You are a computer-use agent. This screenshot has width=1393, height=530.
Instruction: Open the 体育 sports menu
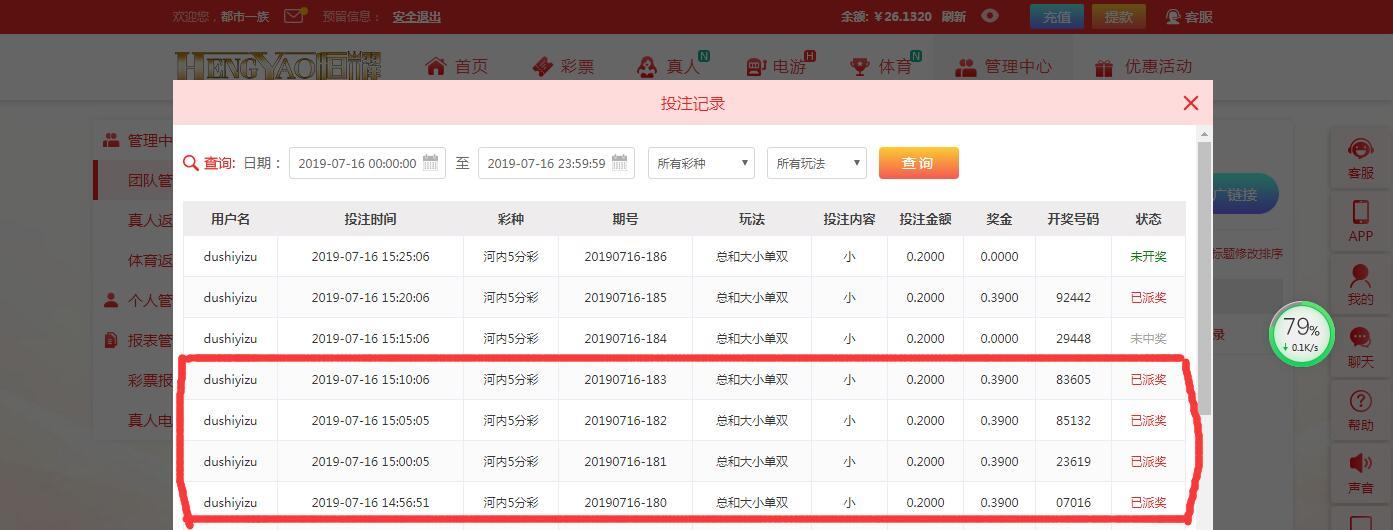tap(884, 67)
